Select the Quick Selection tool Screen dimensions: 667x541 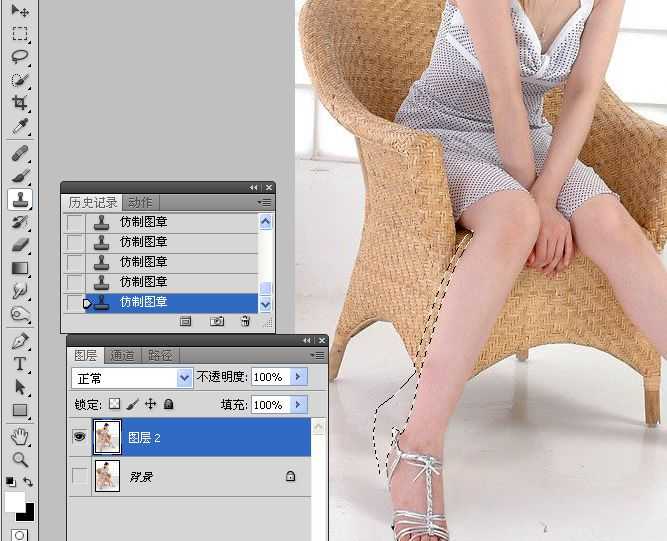pos(20,80)
